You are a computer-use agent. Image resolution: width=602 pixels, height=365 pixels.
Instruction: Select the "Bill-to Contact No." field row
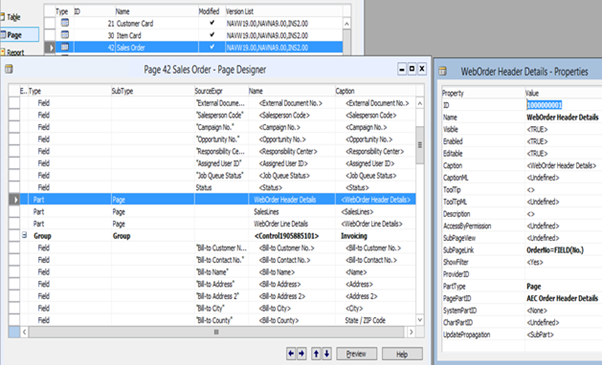click(218, 260)
